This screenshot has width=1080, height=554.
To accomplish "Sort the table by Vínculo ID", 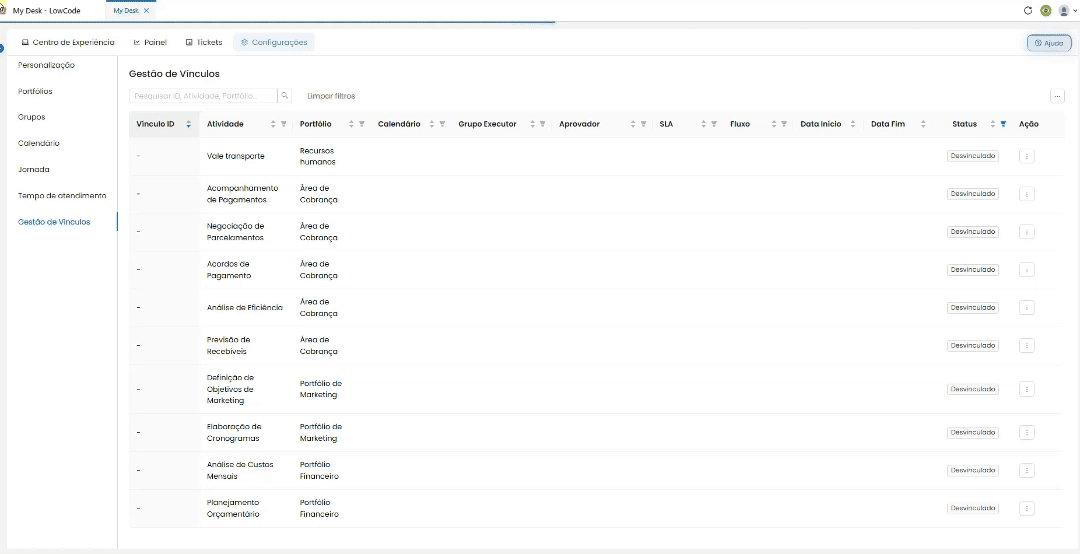I will point(189,125).
